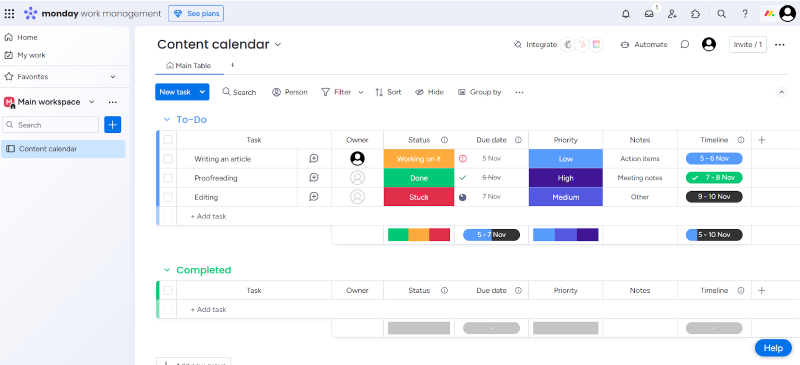
Task: Open the apps marketplace puzzle icon
Action: coord(695,14)
